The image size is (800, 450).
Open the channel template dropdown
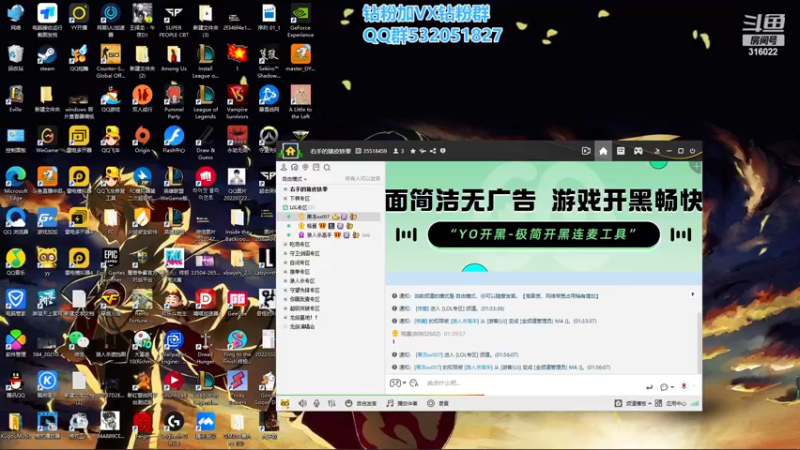pos(633,403)
